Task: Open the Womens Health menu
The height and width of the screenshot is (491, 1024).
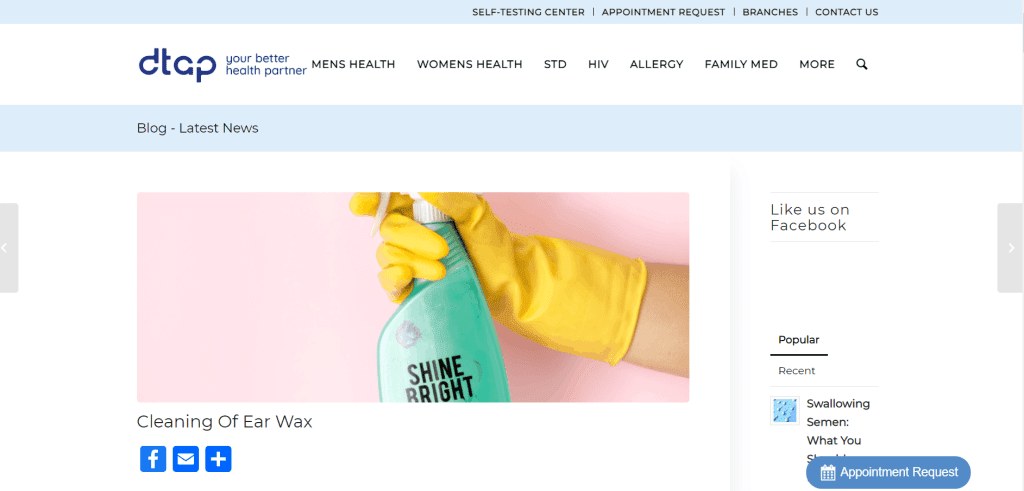Action: click(470, 64)
